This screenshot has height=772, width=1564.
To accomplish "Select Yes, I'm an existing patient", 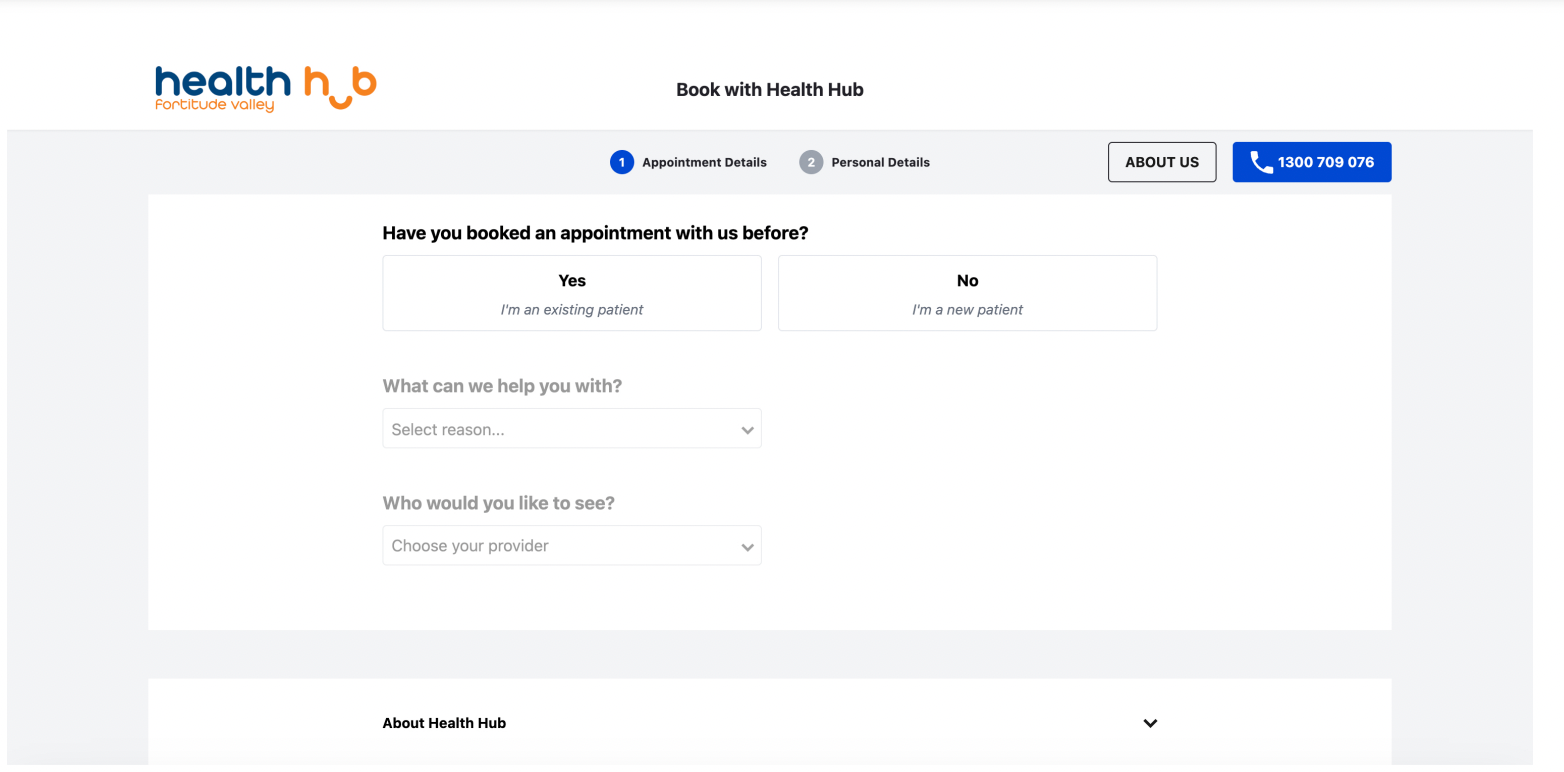I will (572, 293).
